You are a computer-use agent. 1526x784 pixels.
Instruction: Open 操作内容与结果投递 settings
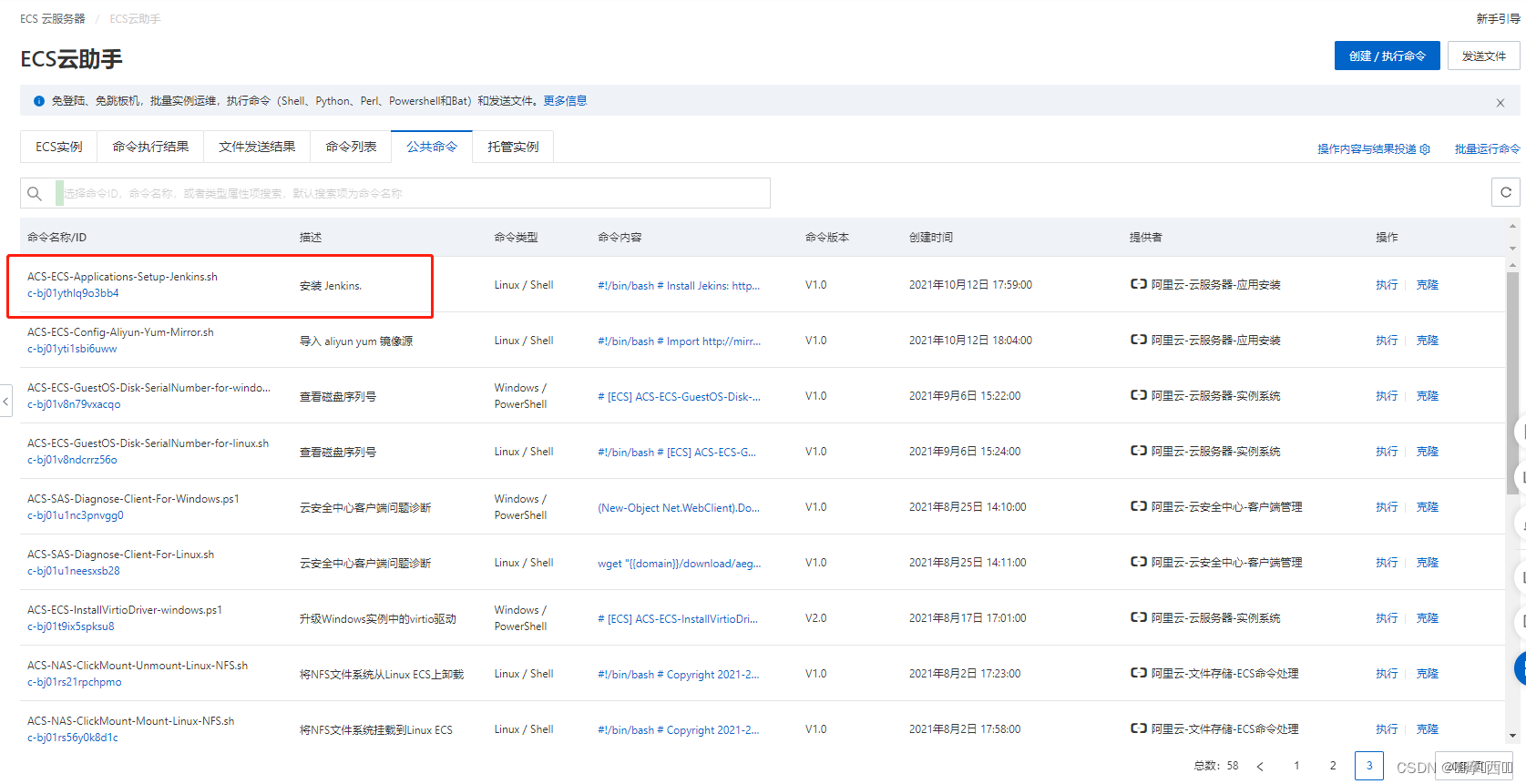point(1374,148)
